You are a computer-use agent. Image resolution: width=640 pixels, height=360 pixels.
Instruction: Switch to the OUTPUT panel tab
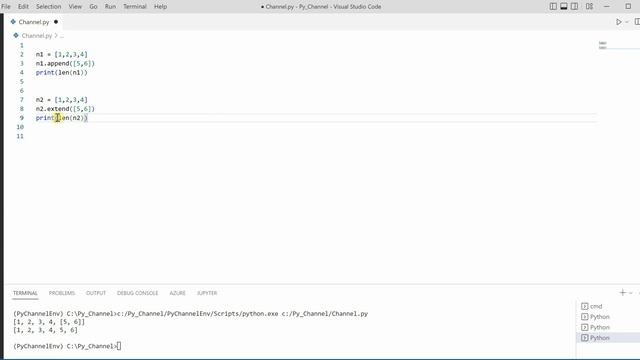click(x=96, y=293)
